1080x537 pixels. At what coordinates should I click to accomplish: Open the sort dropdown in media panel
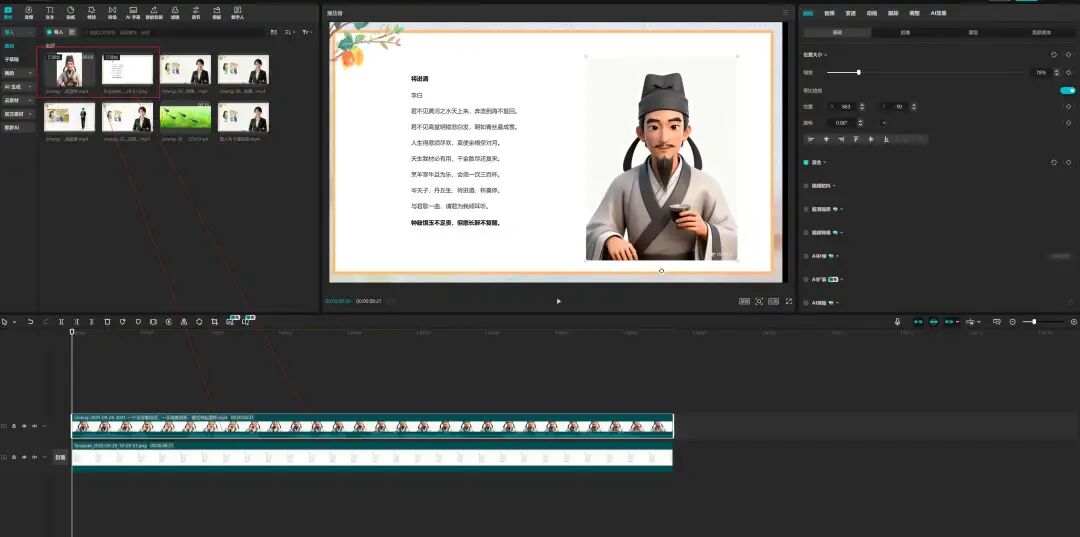click(290, 32)
